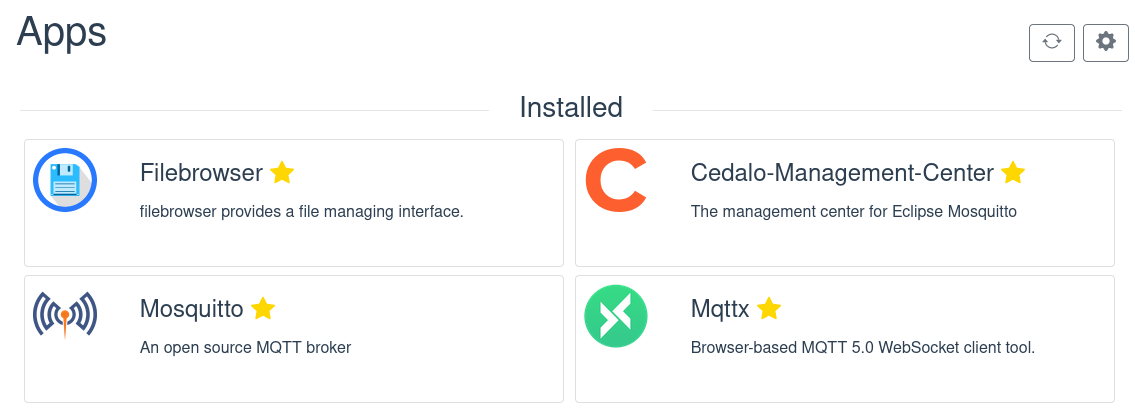Click the green Mqttx logo icon
This screenshot has width=1135, height=416.
pos(616,316)
